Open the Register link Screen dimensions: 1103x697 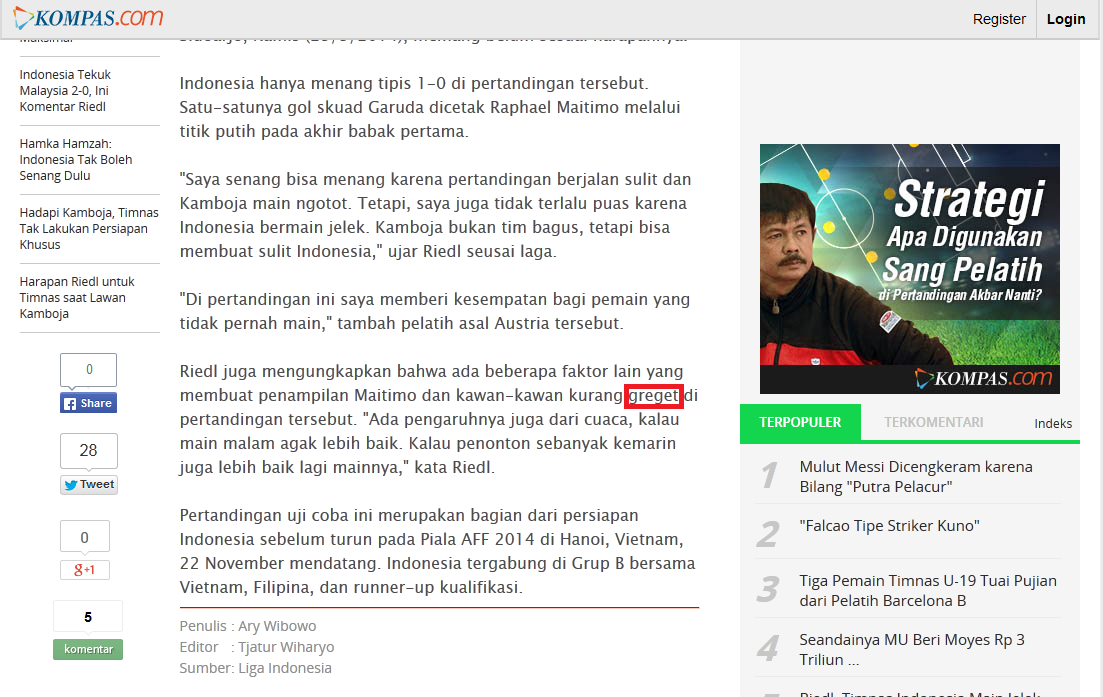point(999,19)
